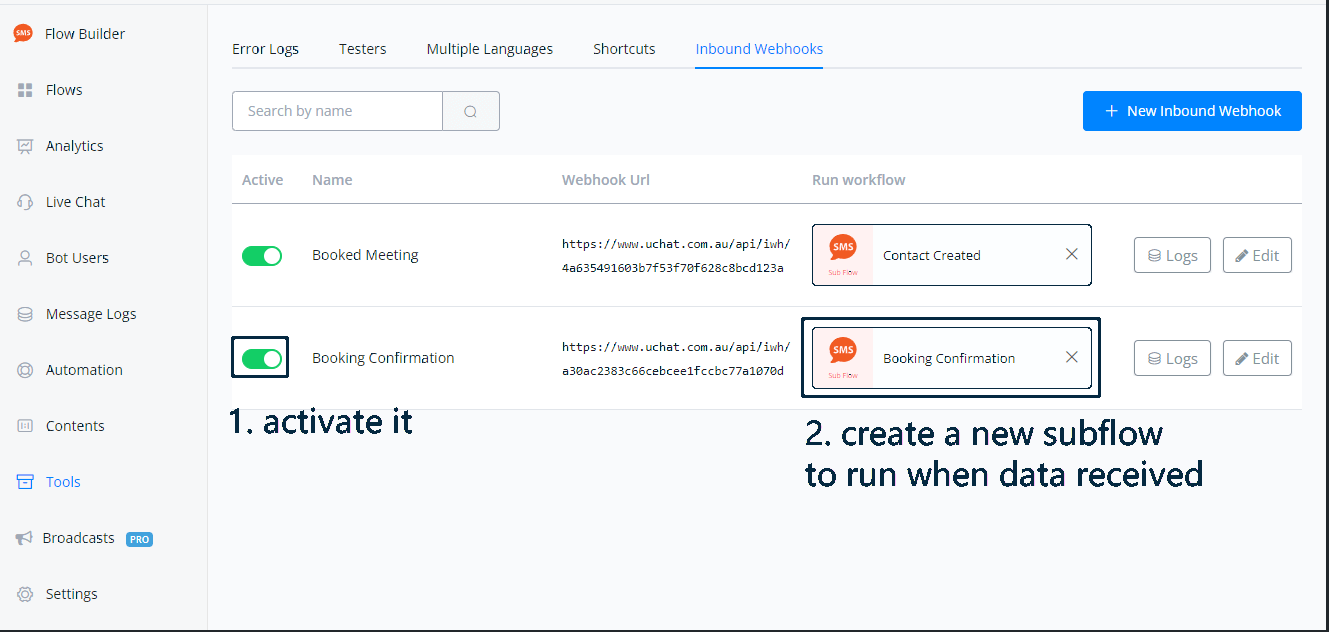Click the PRO badge next to Broadcasts

pyautogui.click(x=139, y=539)
